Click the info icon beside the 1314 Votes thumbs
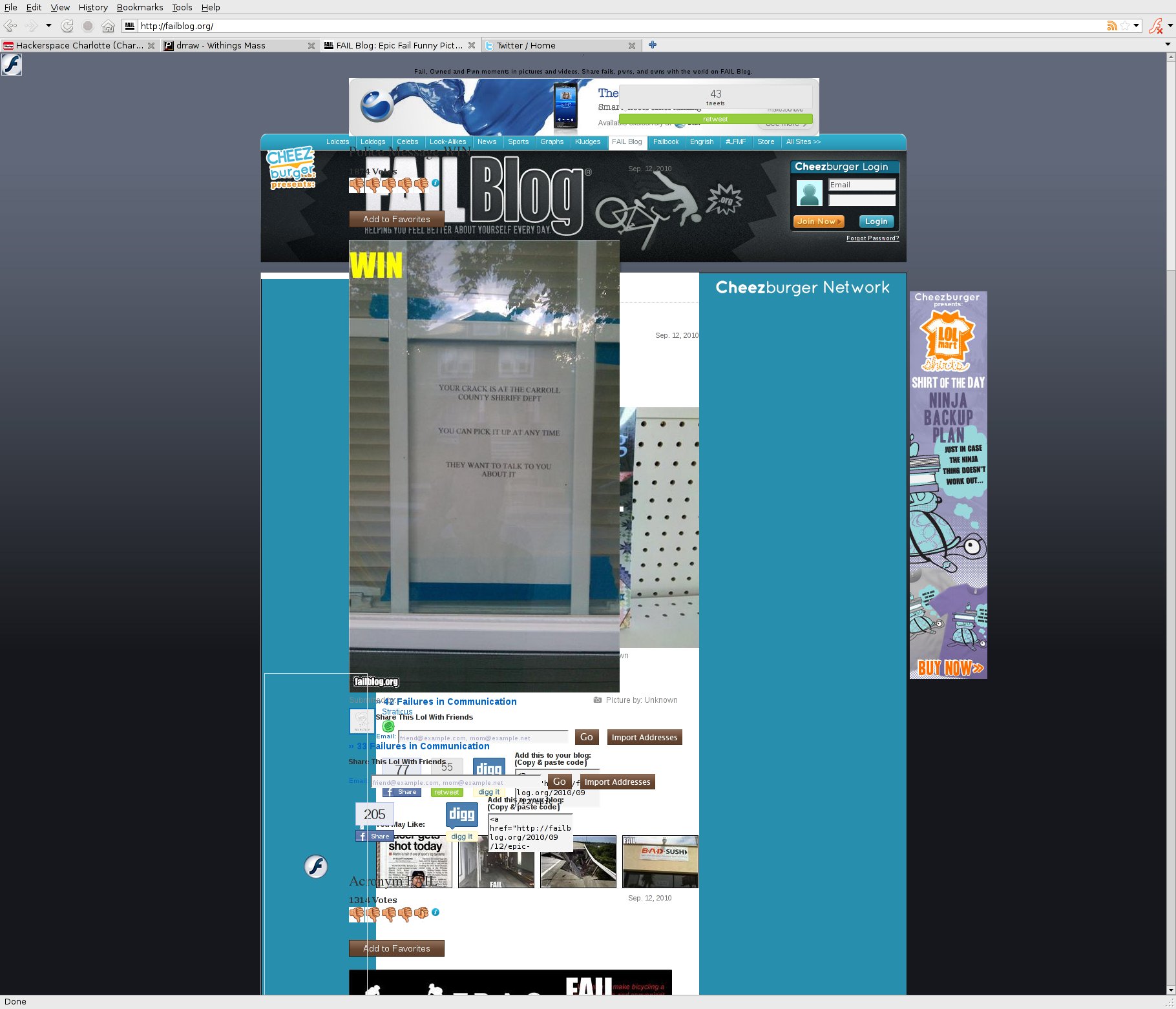This screenshot has height=1009, width=1176. coord(436,912)
